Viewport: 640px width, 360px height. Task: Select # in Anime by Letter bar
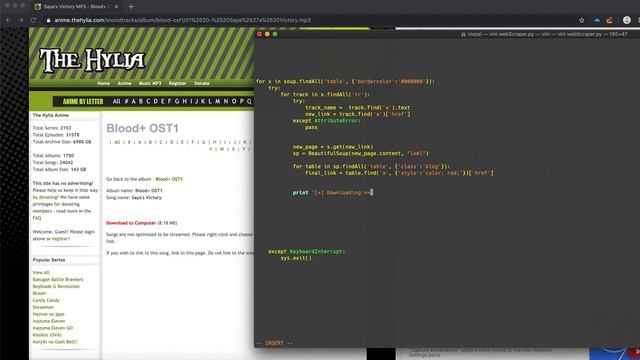point(127,101)
